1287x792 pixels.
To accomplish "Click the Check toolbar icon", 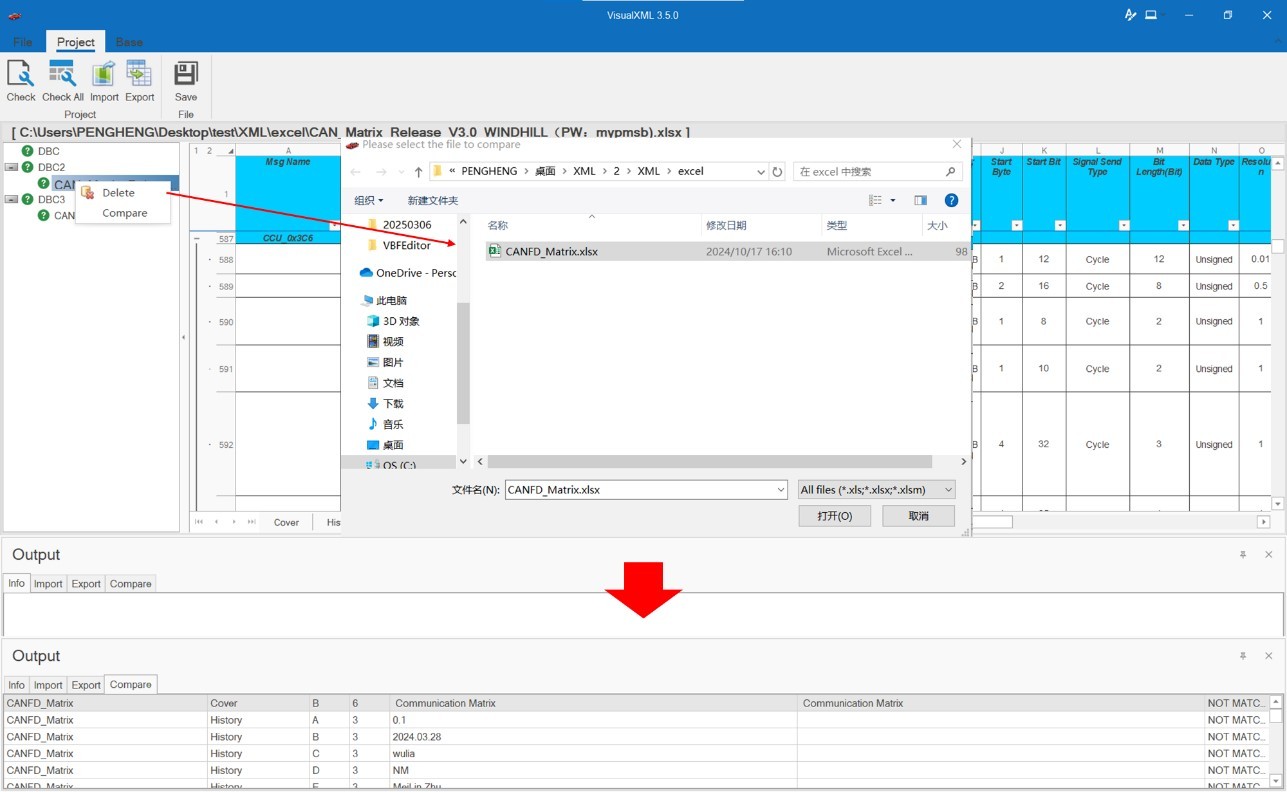I will pyautogui.click(x=20, y=74).
